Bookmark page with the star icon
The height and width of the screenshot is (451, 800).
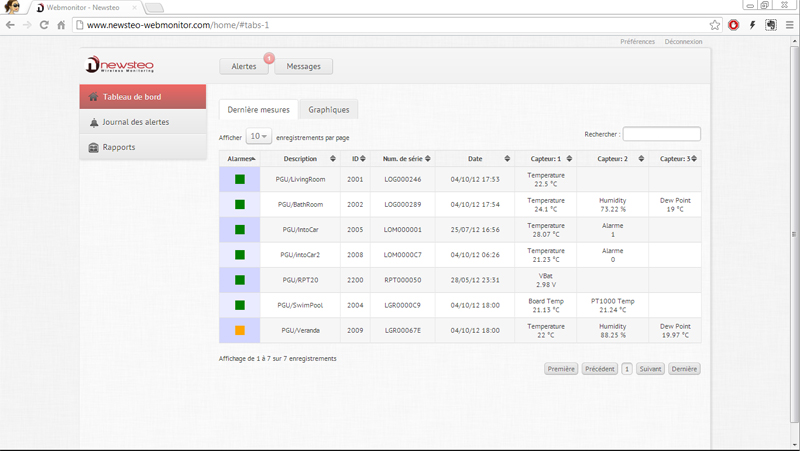(x=715, y=25)
